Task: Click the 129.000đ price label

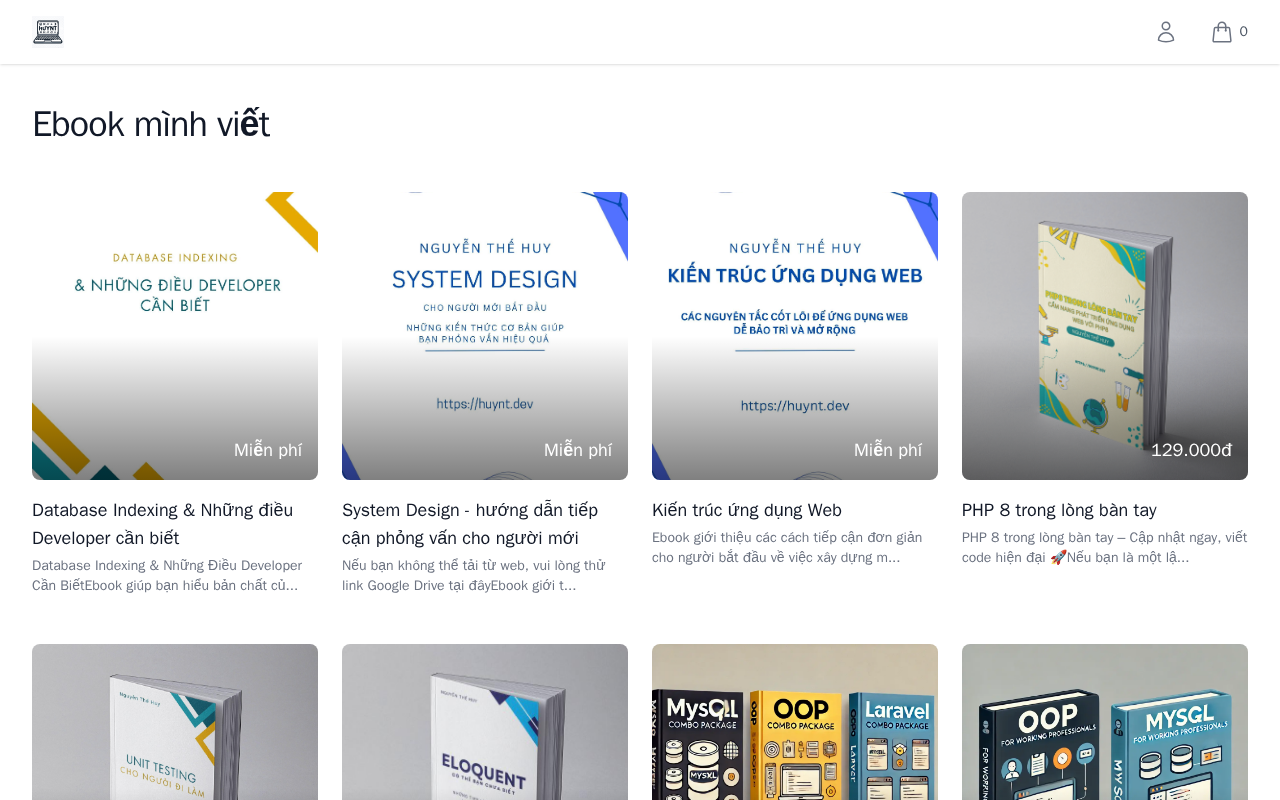Action: [1191, 450]
